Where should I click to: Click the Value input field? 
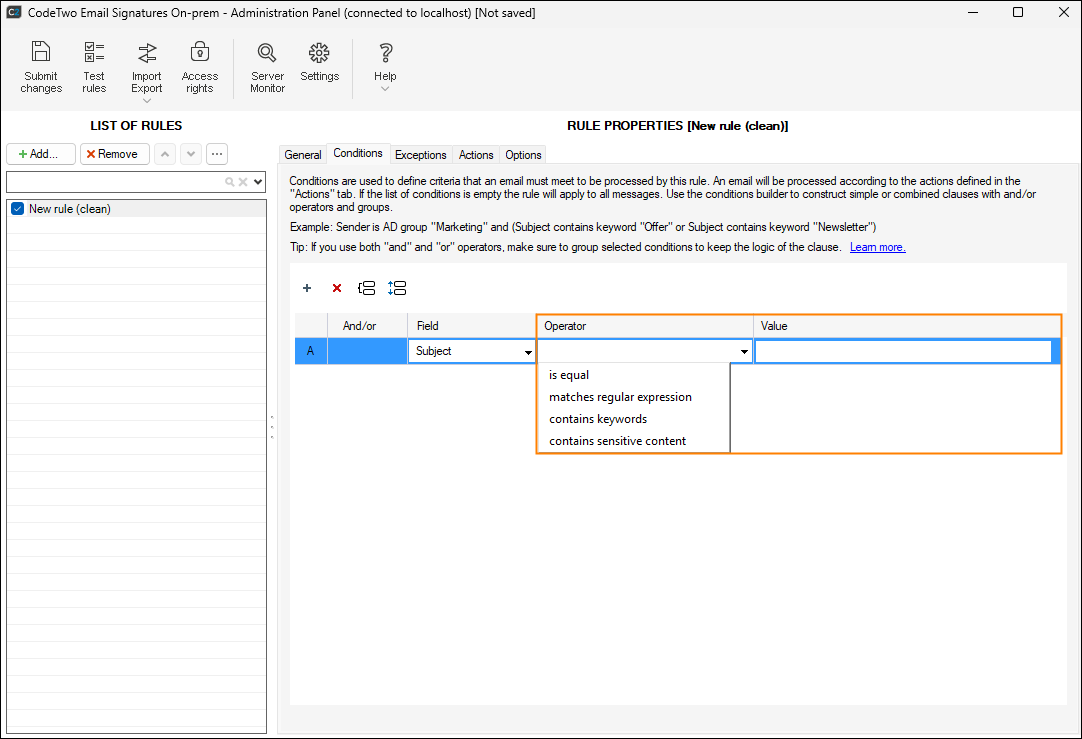(x=902, y=352)
